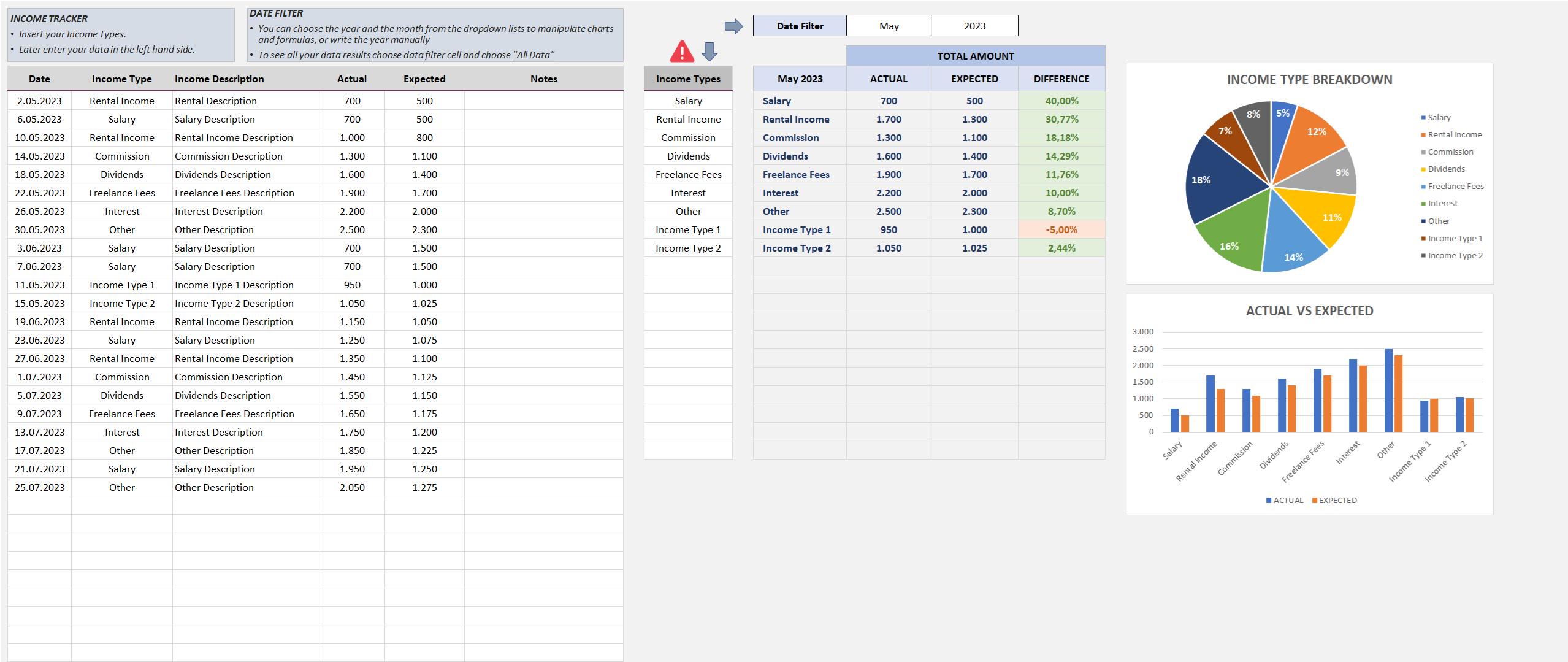Open the month dropdown showing May
1568x662 pixels.
[x=888, y=26]
